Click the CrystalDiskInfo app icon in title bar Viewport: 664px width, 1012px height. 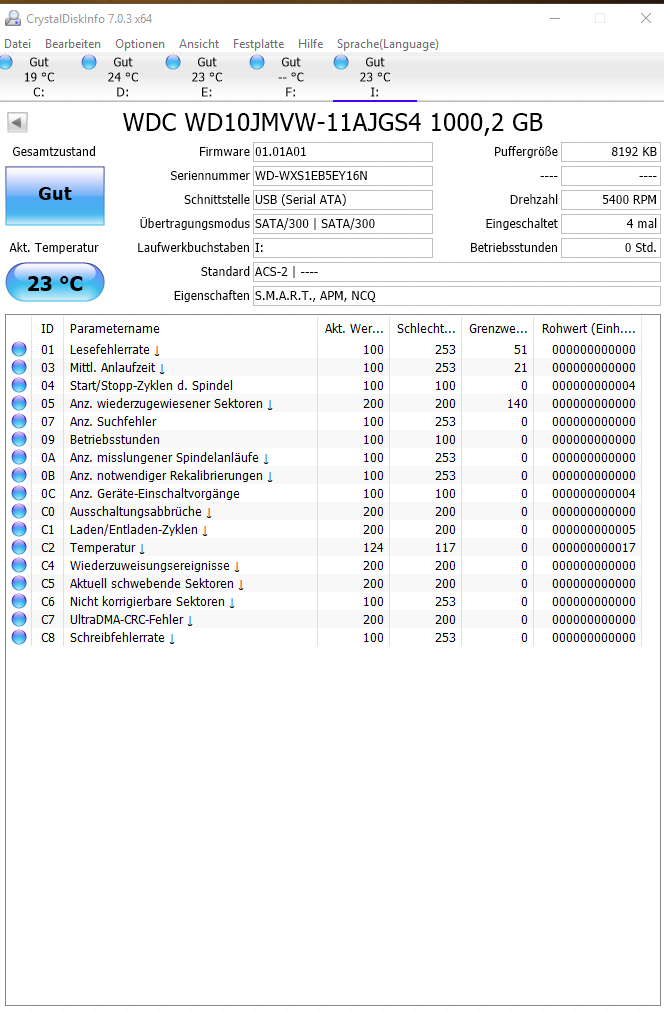[13, 19]
